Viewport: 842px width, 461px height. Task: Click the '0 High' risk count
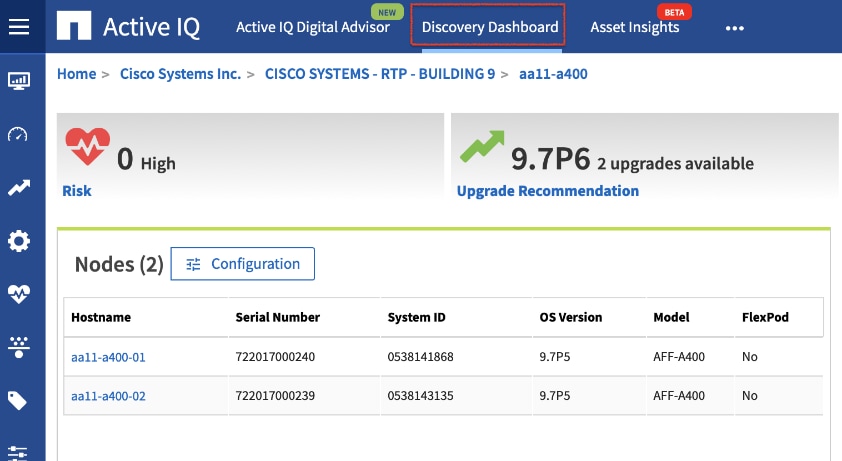146,160
